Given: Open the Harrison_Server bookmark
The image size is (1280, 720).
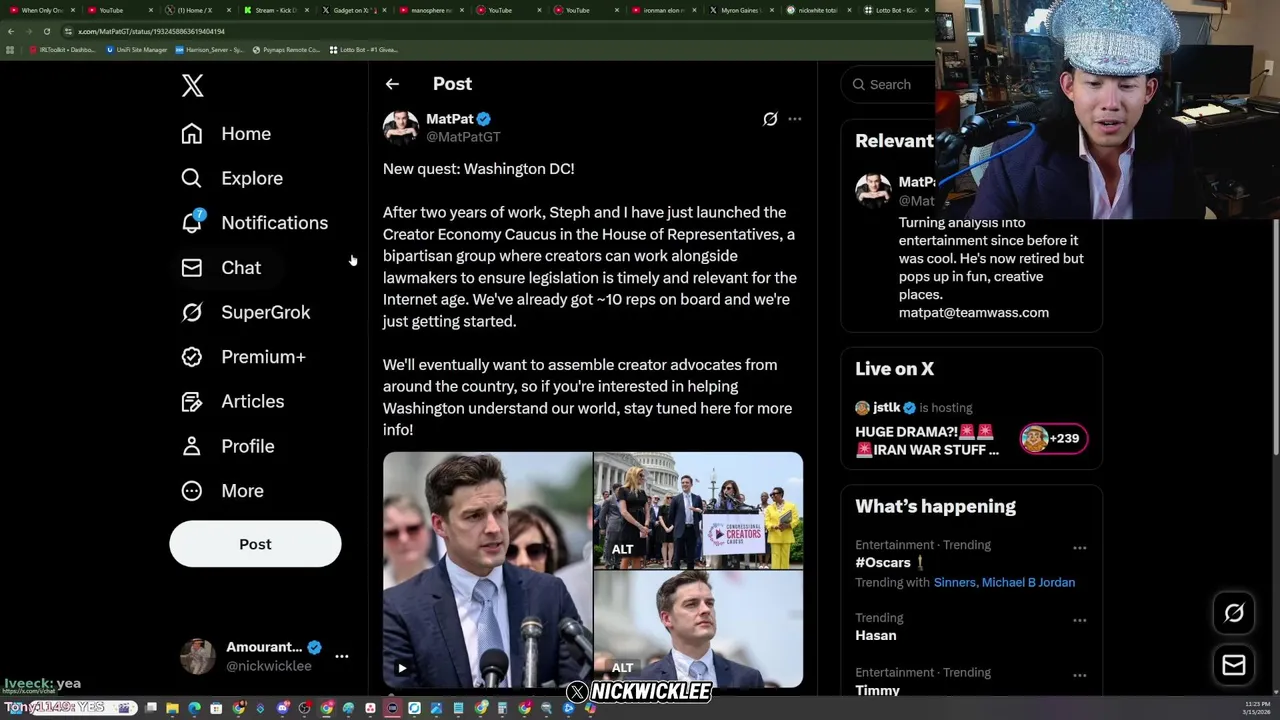Looking at the screenshot, I should point(209,50).
